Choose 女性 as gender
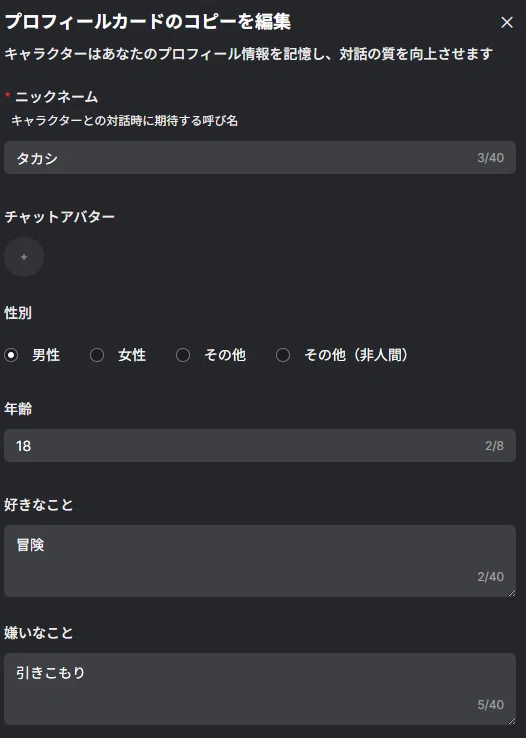Screen dimensions: 526x738 point(97,354)
